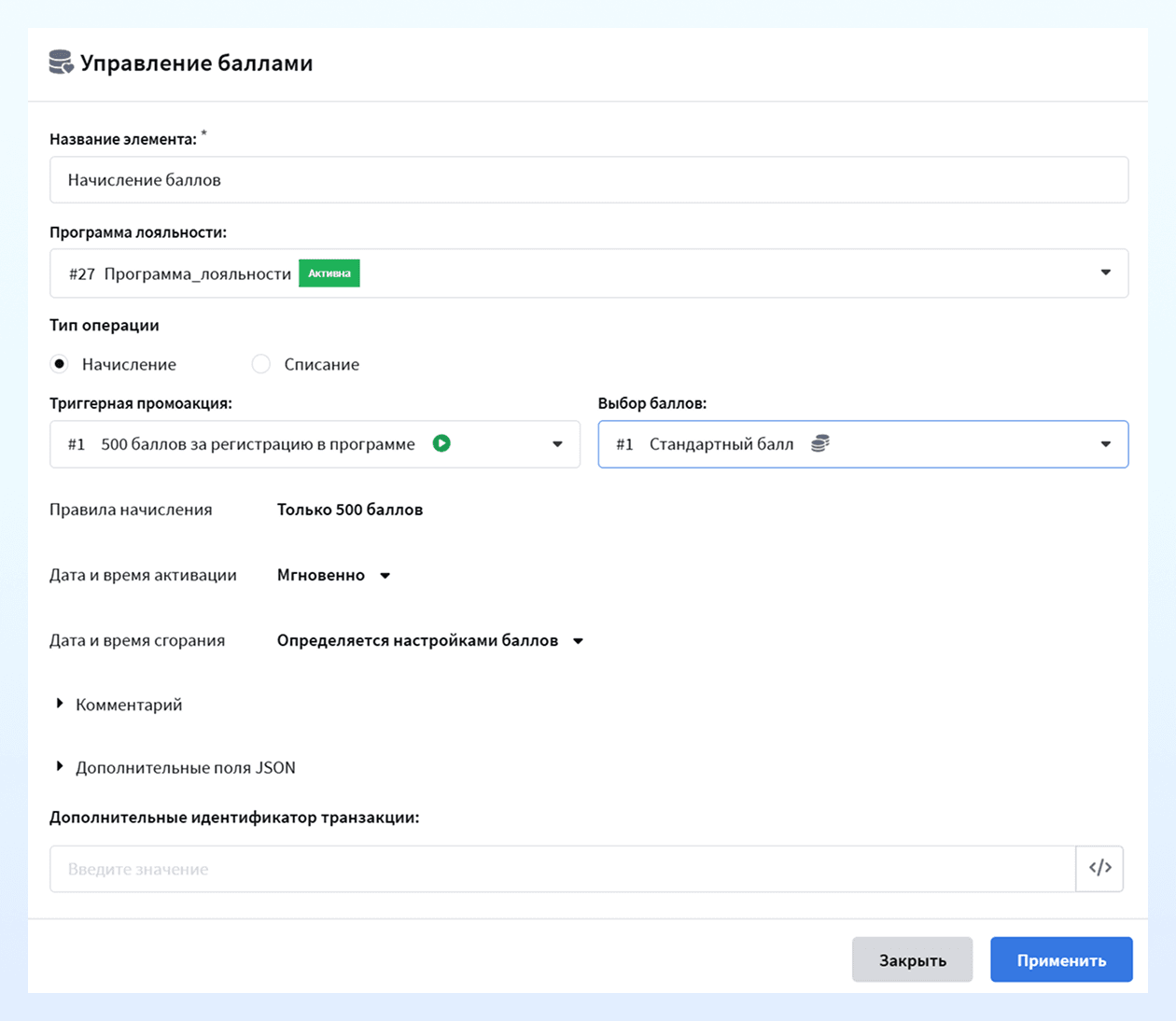The width and height of the screenshot is (1176, 1021).
Task: Select the Списание radio button
Action: coord(261,364)
